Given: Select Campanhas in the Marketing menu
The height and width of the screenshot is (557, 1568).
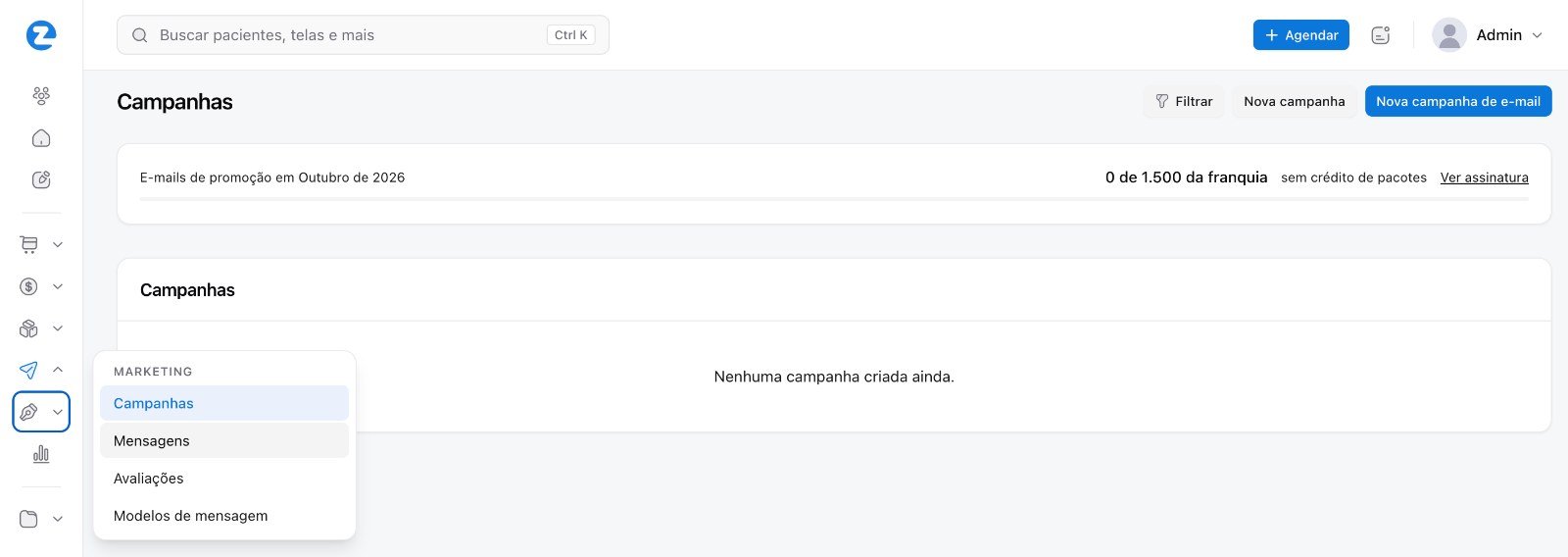Looking at the screenshot, I should click(224, 403).
